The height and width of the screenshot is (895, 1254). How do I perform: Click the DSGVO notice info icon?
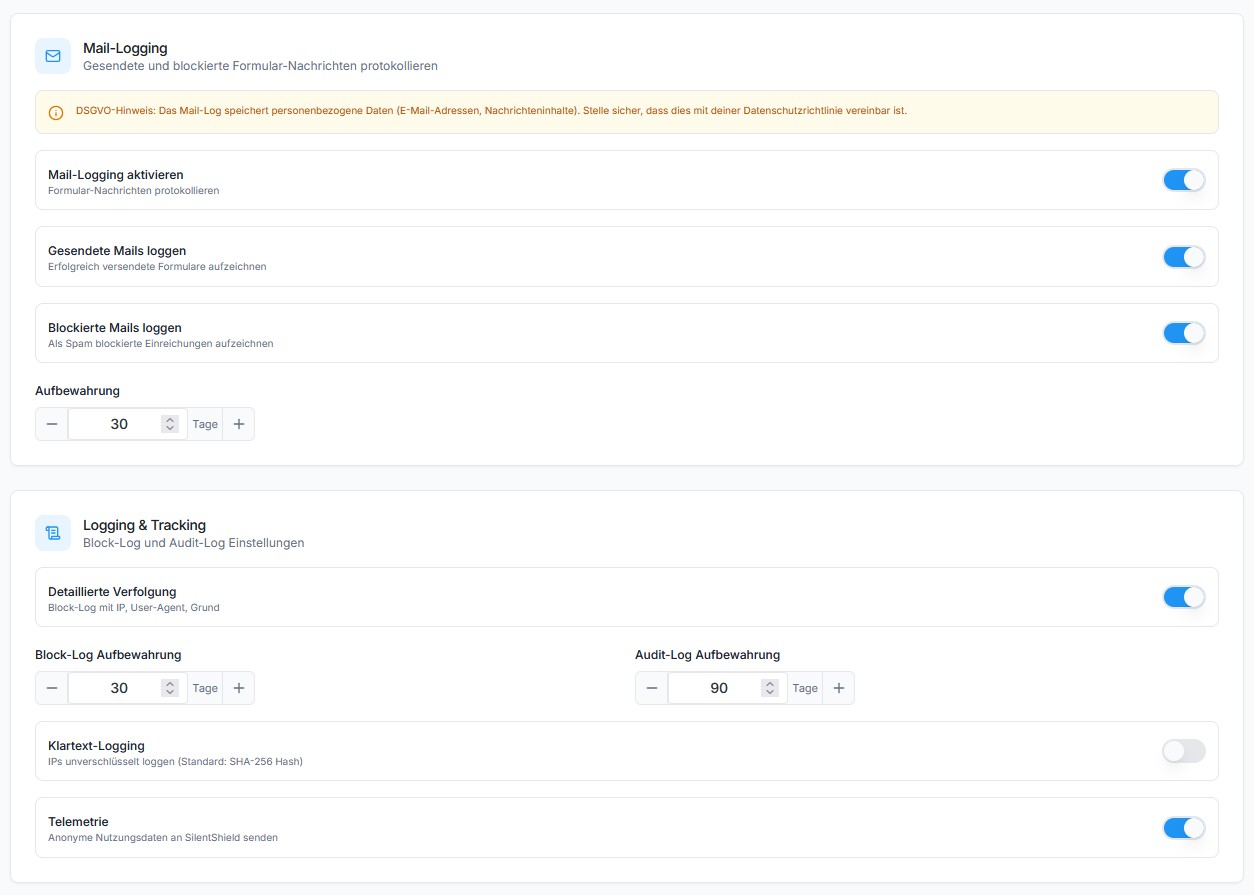point(56,112)
